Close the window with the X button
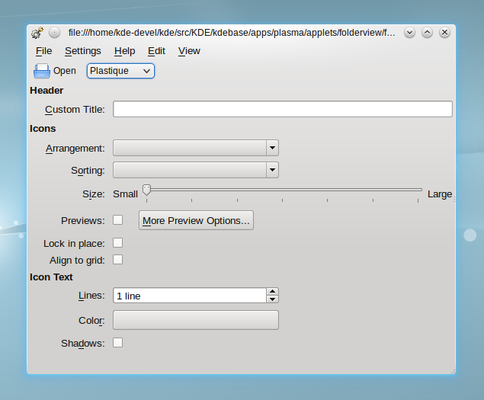This screenshot has width=484, height=400. pos(444,33)
